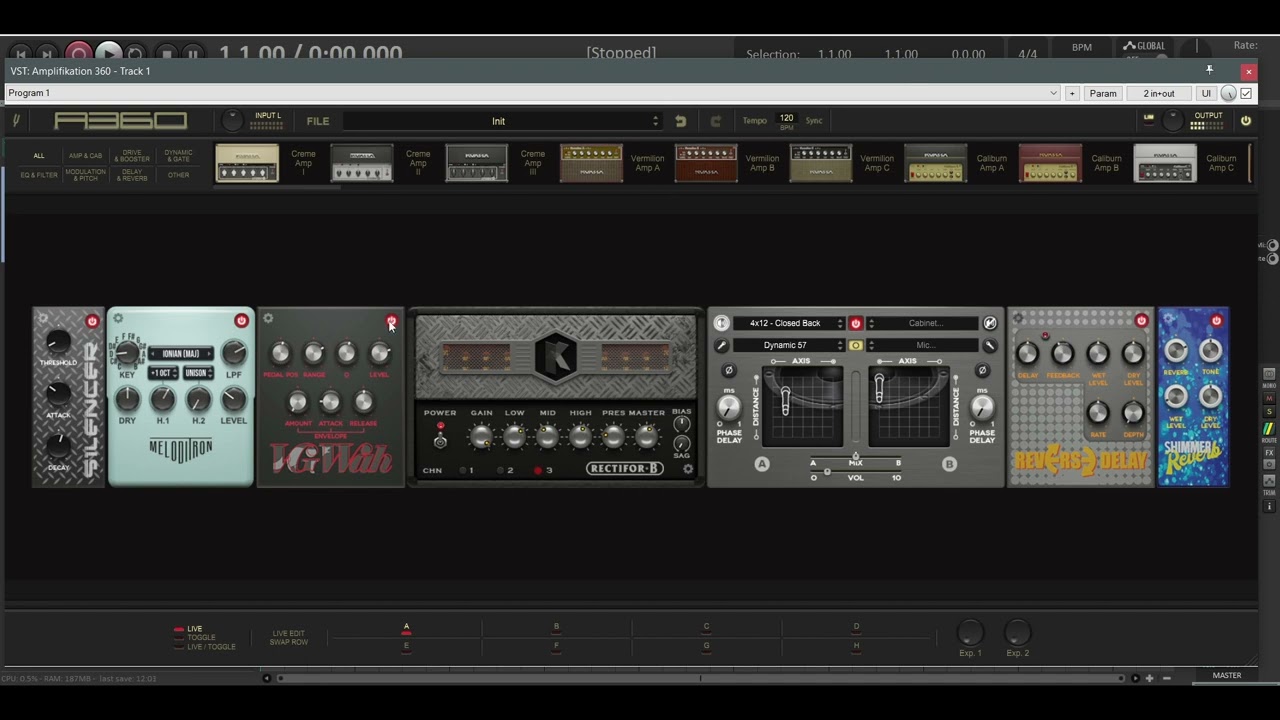Click cabinet B muted speaker icon
Viewport: 1280px width, 720px height.
pyautogui.click(x=989, y=323)
